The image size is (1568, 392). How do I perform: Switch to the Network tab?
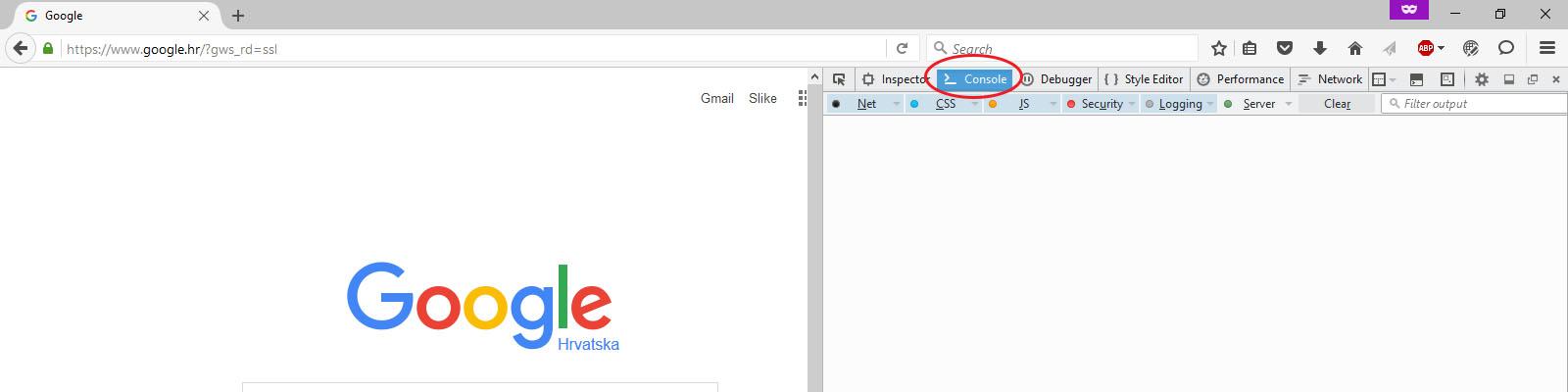click(x=1330, y=79)
